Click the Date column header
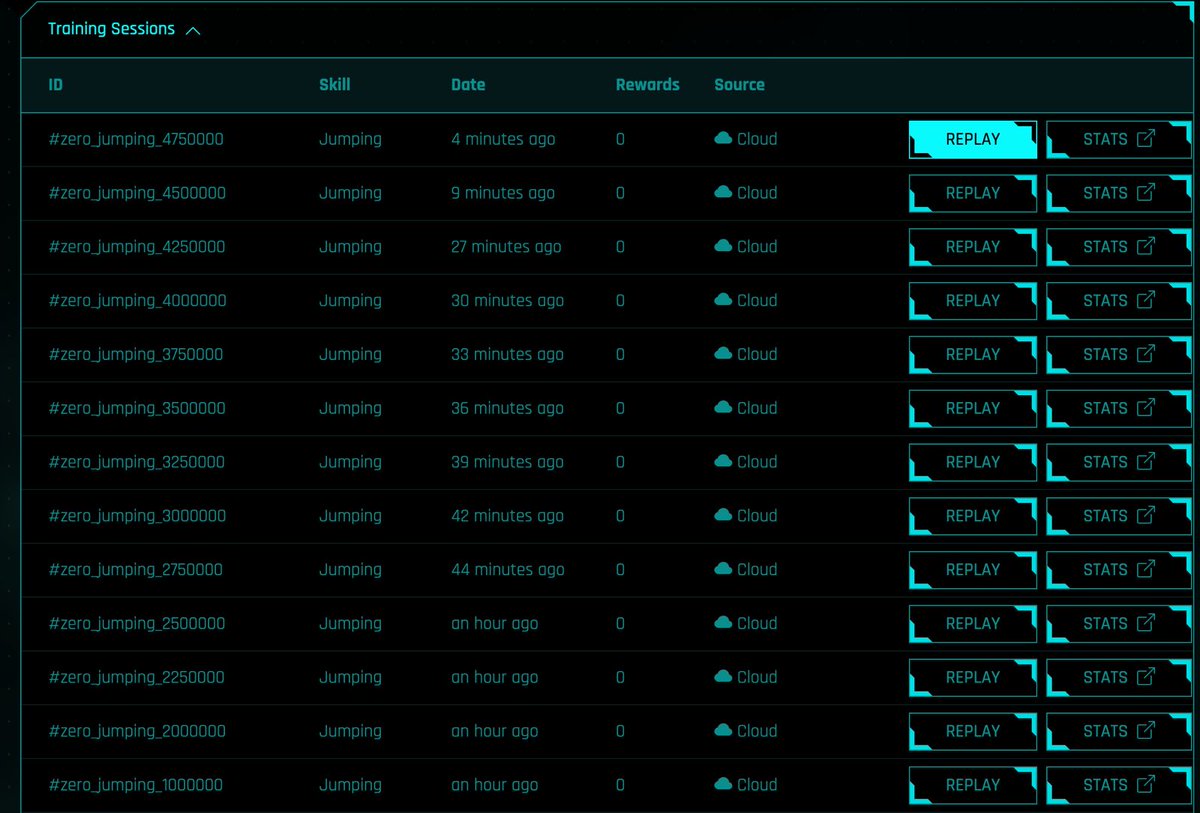Image resolution: width=1200 pixels, height=813 pixels. click(x=468, y=85)
